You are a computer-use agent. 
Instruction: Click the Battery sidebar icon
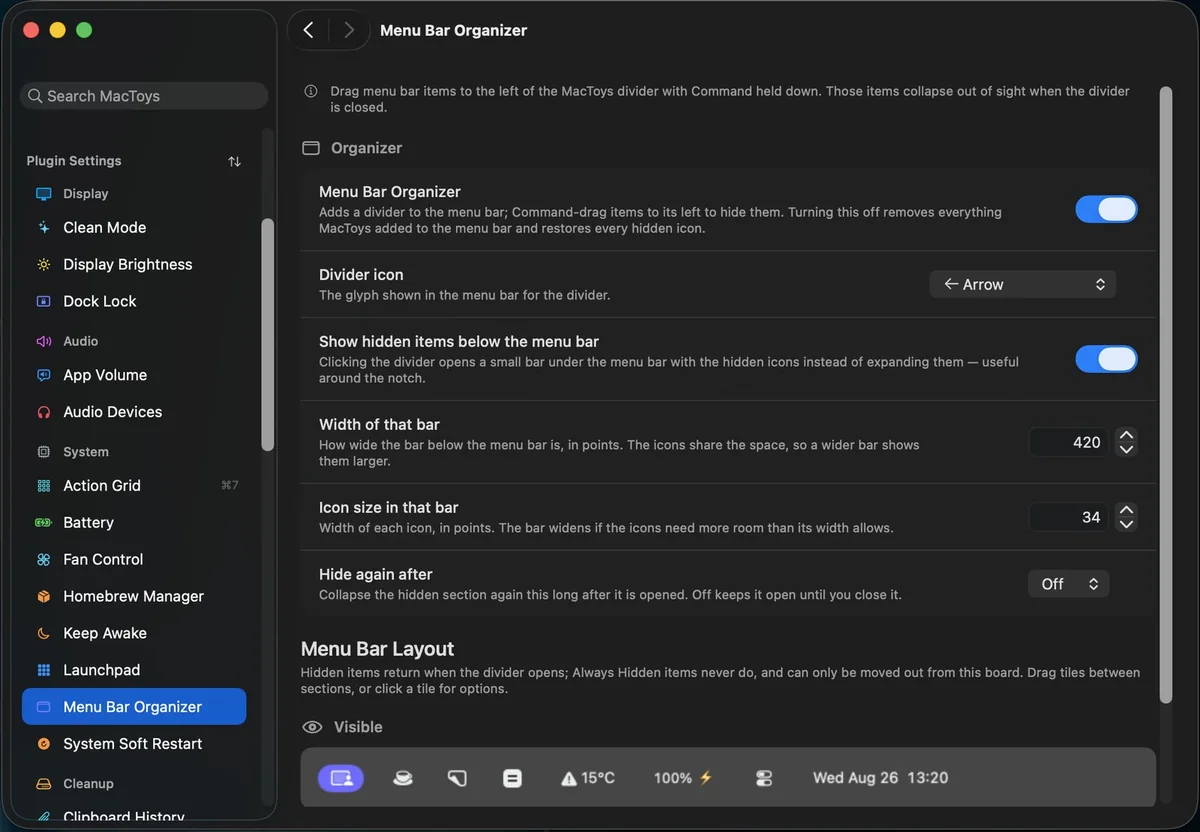point(44,523)
